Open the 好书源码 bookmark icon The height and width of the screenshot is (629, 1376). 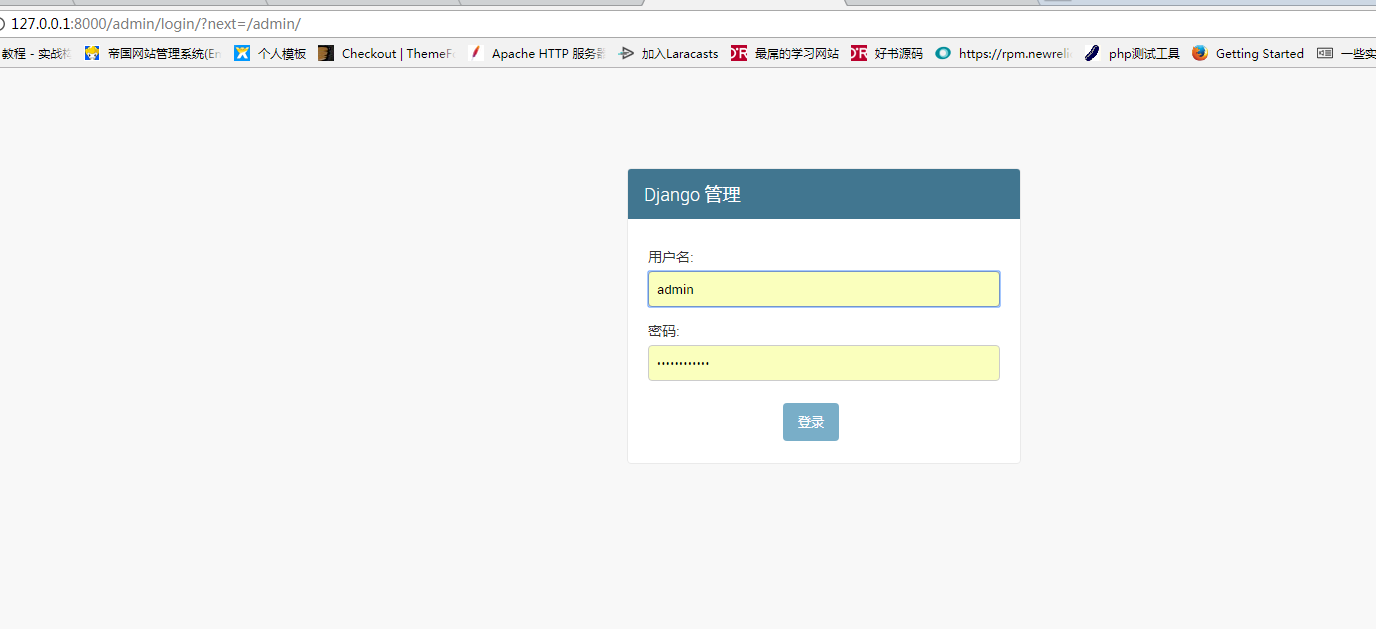pos(859,54)
